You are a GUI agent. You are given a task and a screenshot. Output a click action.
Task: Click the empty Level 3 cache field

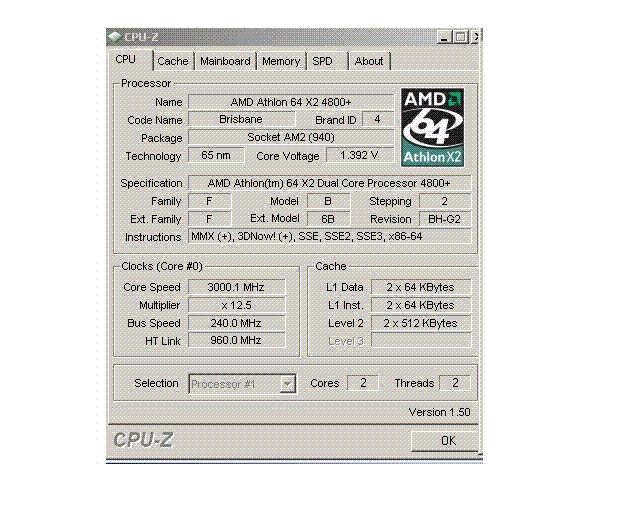point(421,340)
